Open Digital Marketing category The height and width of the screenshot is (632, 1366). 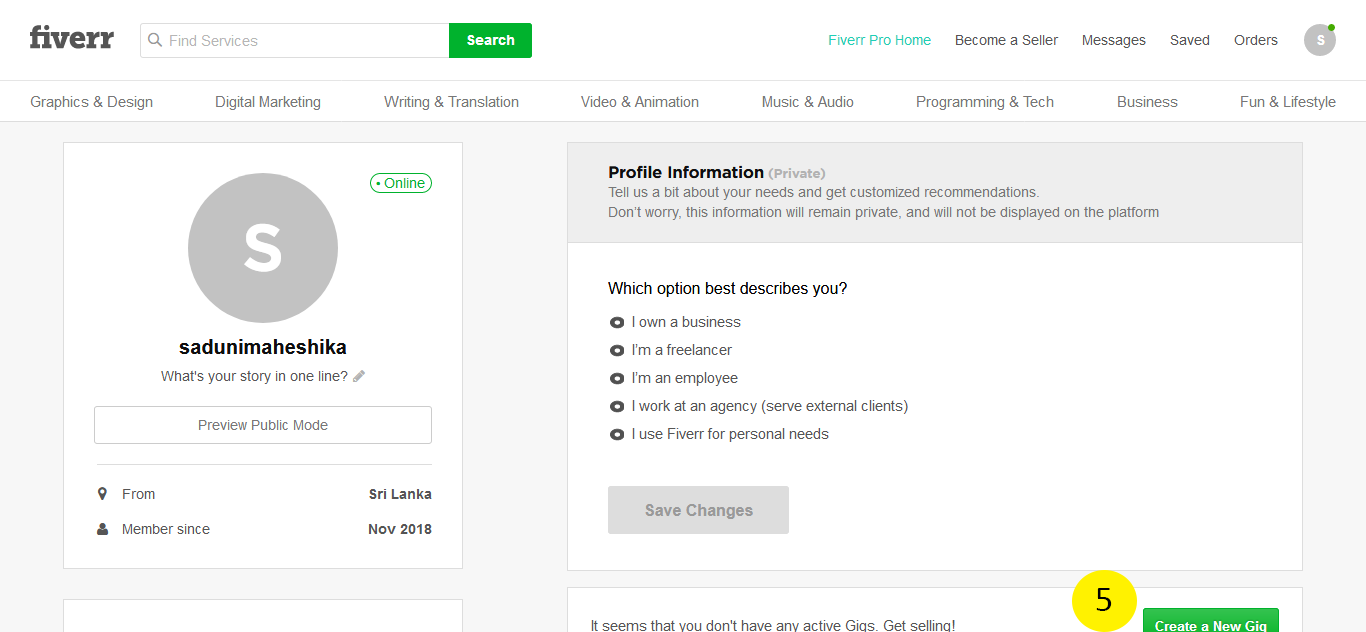coord(268,102)
